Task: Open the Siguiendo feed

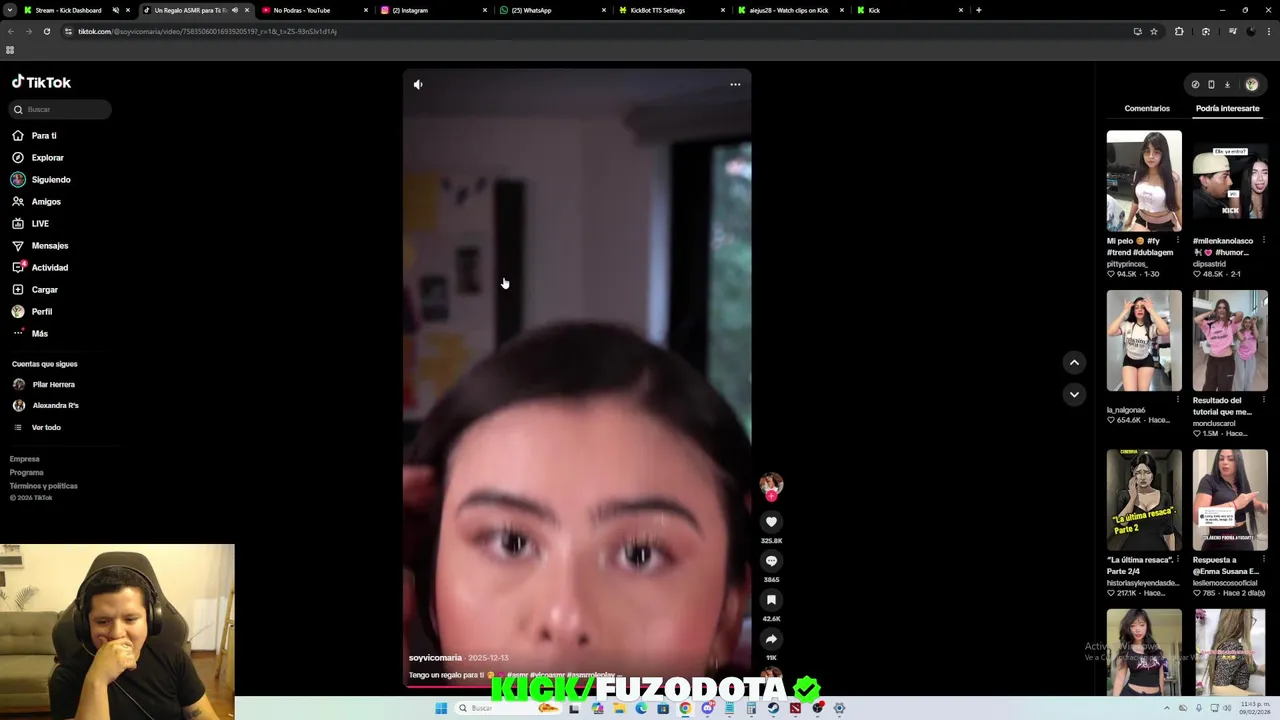Action: 50,180
